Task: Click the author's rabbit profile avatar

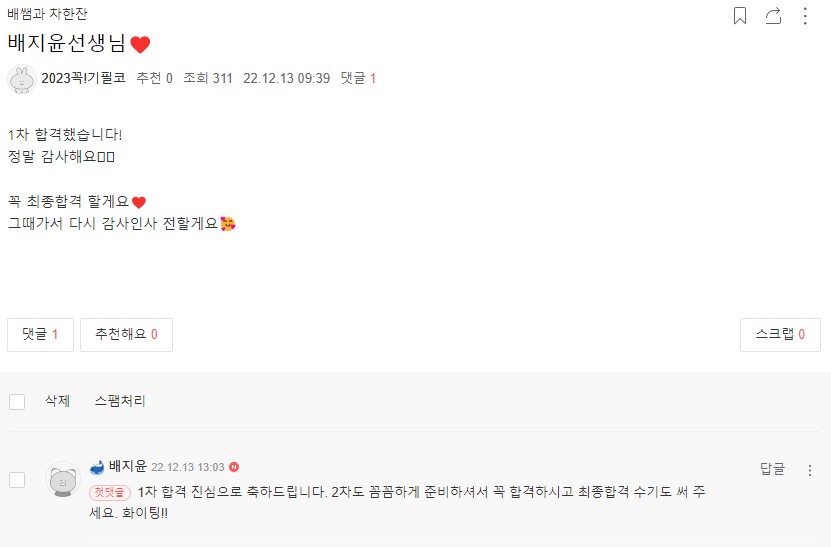Action: click(21, 78)
